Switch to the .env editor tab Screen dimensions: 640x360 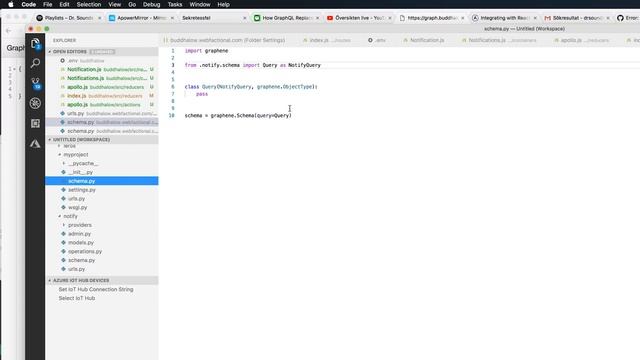click(377, 40)
